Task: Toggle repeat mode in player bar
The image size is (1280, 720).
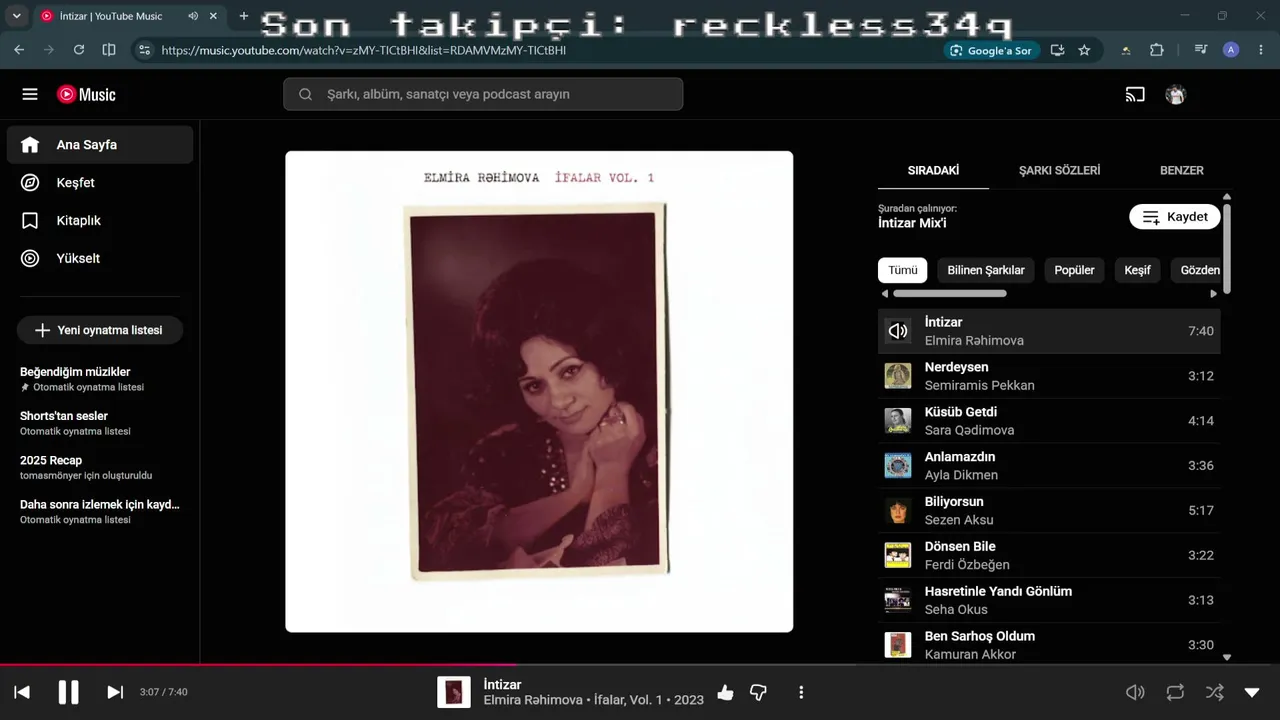Action: point(1175,692)
